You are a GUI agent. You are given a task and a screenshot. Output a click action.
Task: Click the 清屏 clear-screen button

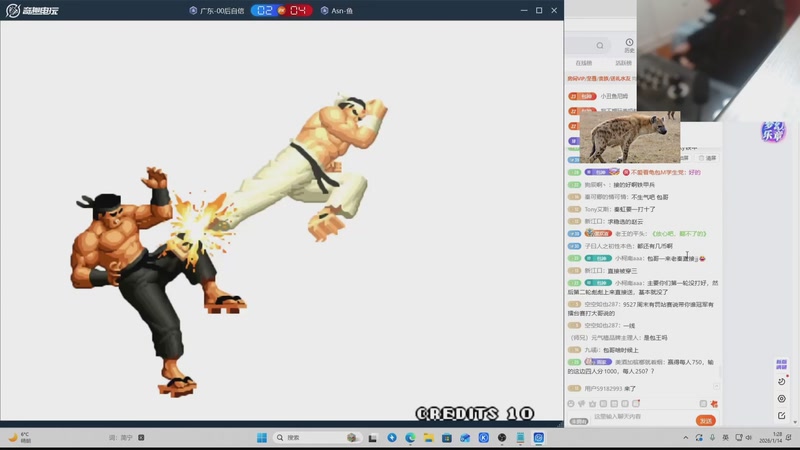[708, 158]
